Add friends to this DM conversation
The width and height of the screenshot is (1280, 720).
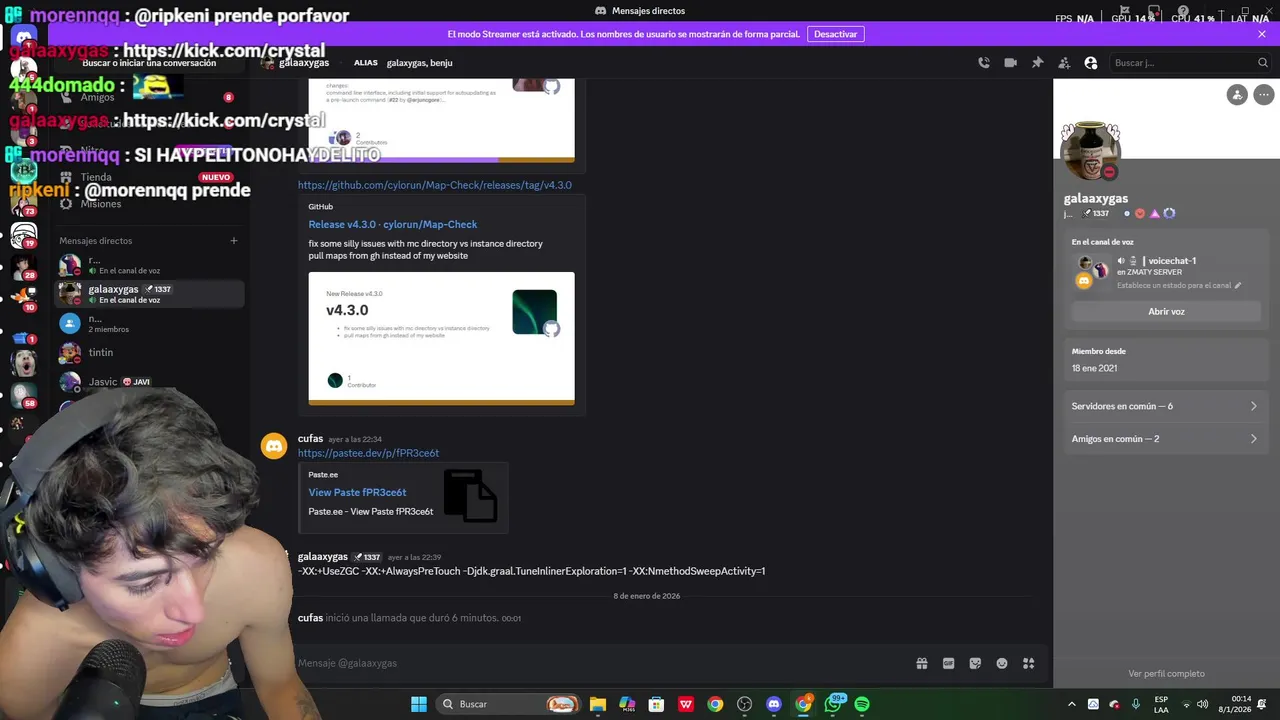[x=1064, y=63]
